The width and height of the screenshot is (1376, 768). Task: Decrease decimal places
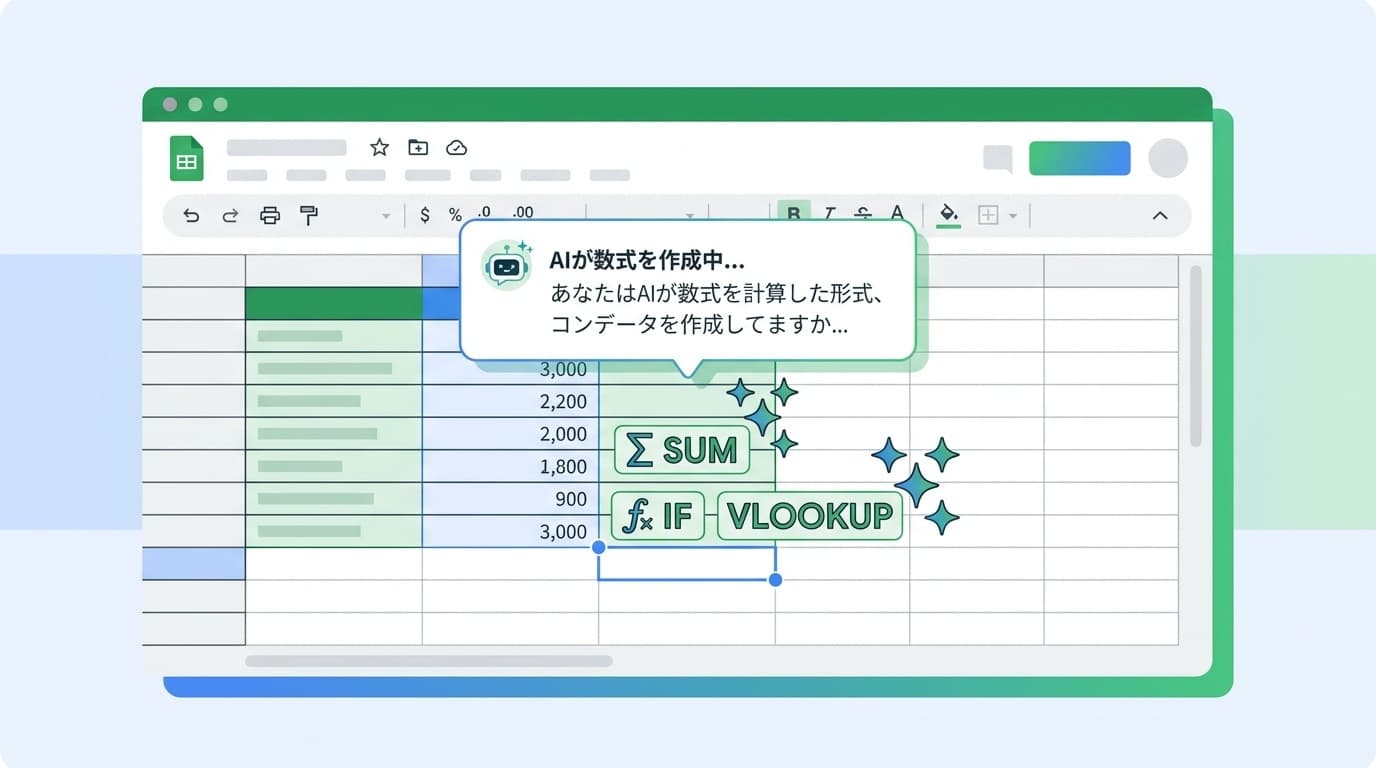482,213
